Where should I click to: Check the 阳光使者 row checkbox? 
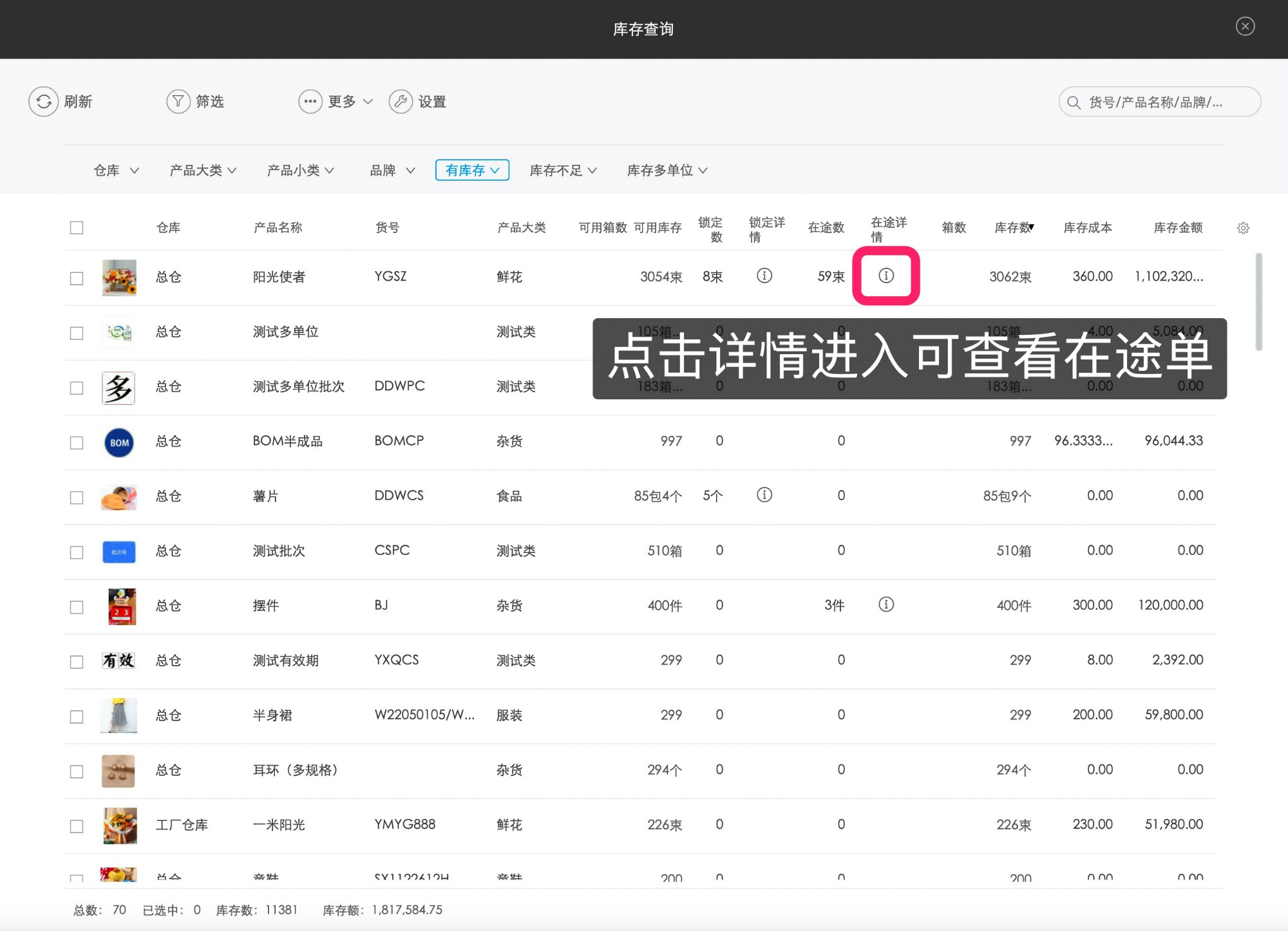[77, 278]
